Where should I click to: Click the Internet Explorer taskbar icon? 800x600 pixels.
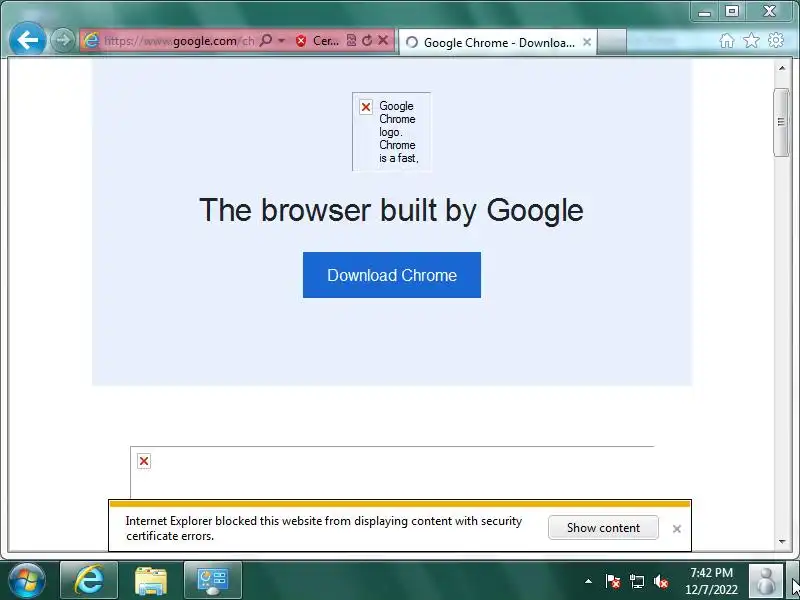click(89, 581)
